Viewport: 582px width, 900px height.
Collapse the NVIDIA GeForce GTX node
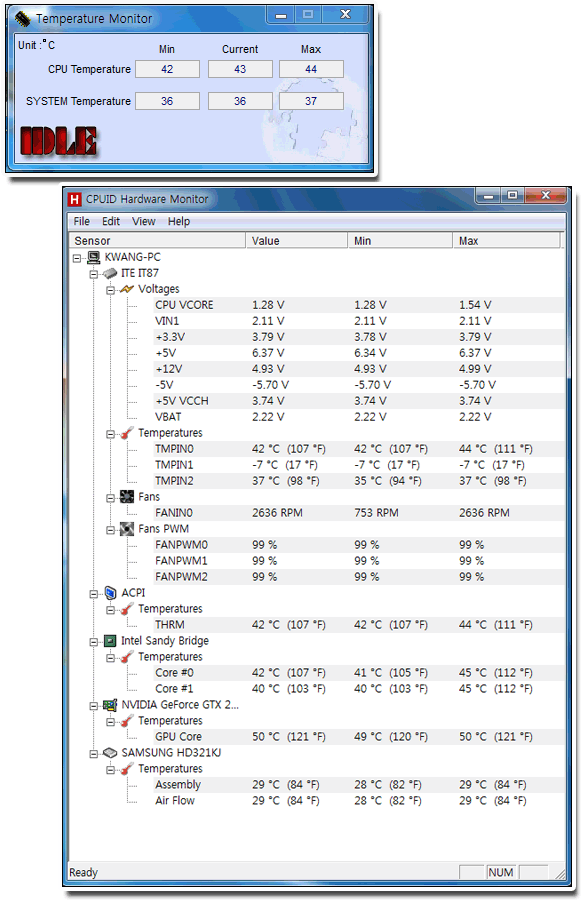pyautogui.click(x=94, y=705)
